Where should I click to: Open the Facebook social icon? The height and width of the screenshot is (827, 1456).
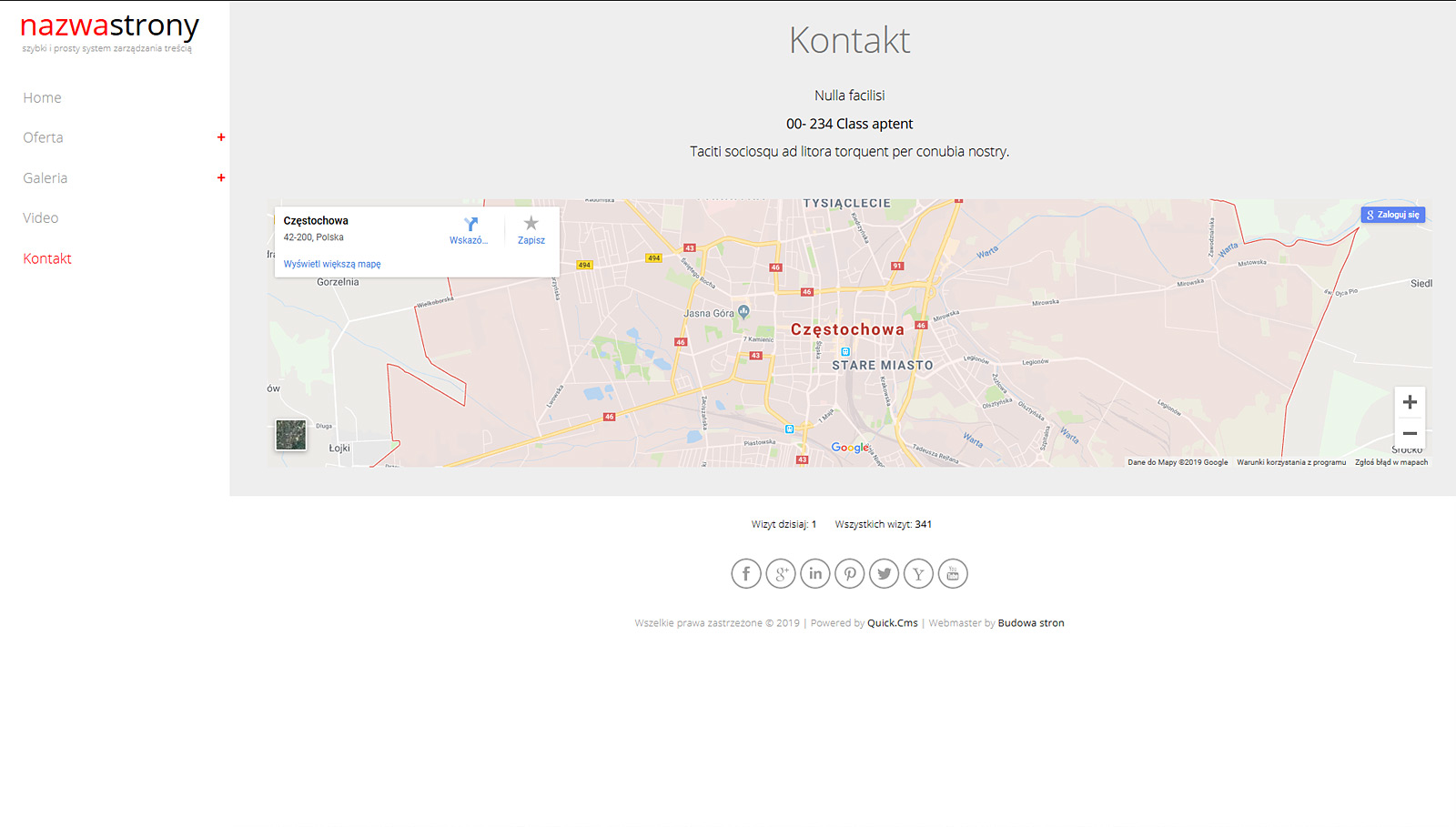[745, 573]
